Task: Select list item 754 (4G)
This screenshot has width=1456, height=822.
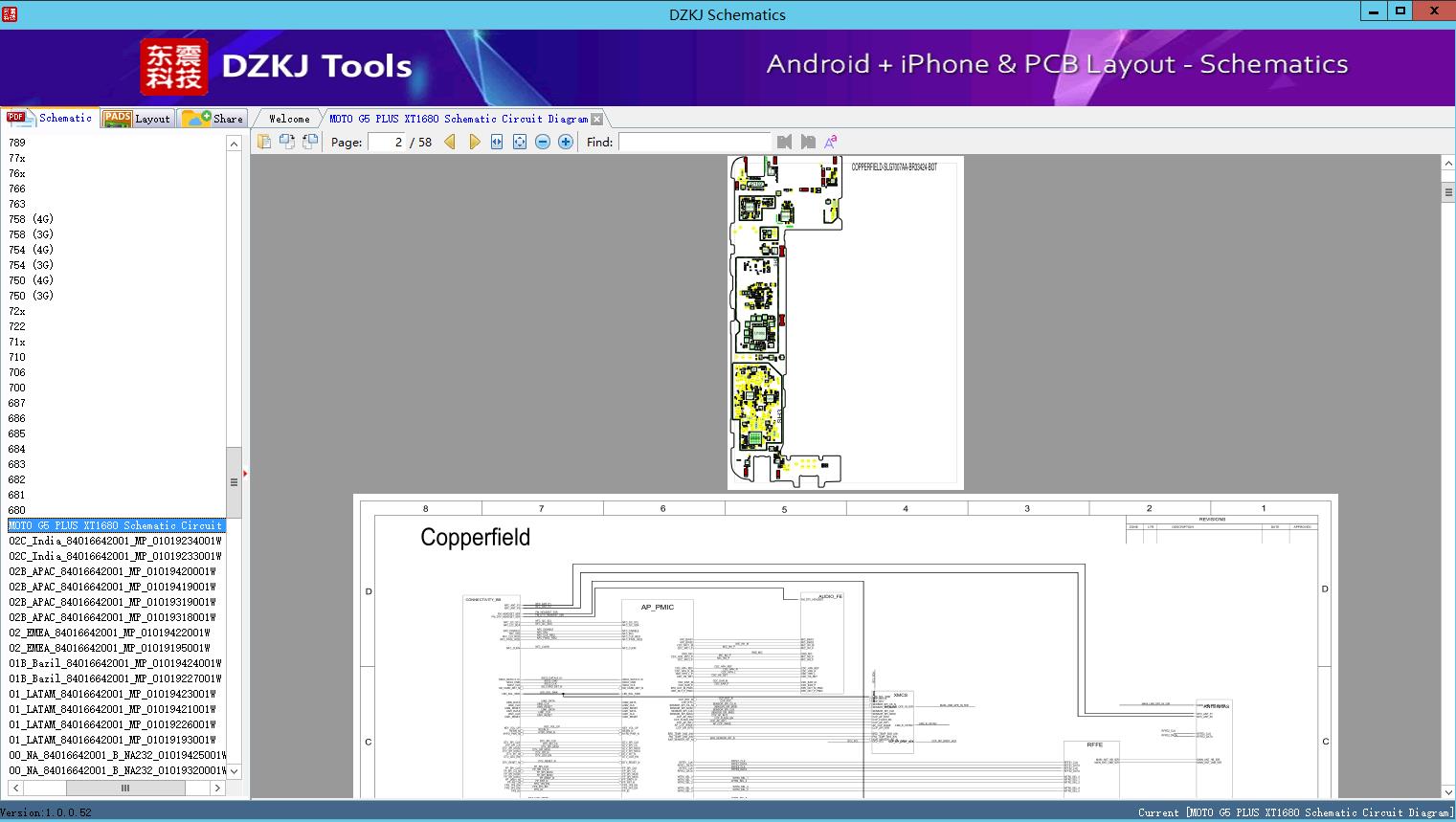Action: click(31, 250)
